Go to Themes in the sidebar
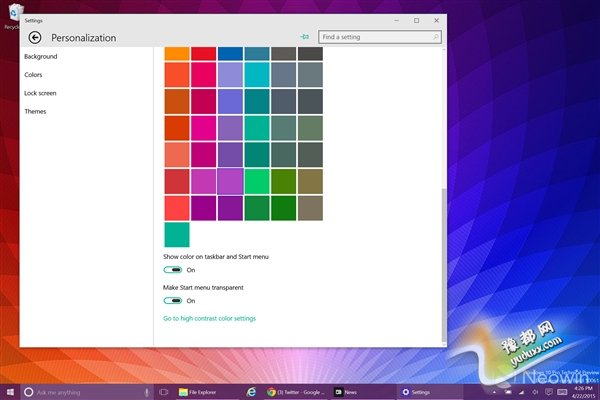 (36, 111)
